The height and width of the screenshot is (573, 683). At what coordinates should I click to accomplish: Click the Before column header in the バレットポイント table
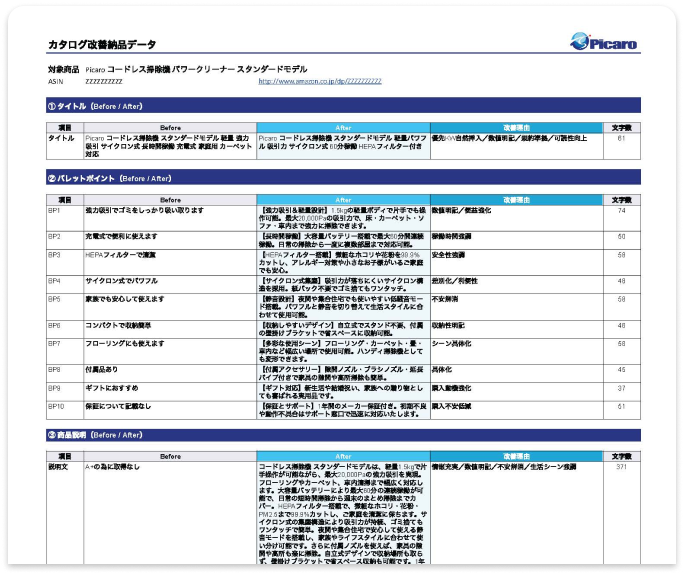pos(170,200)
